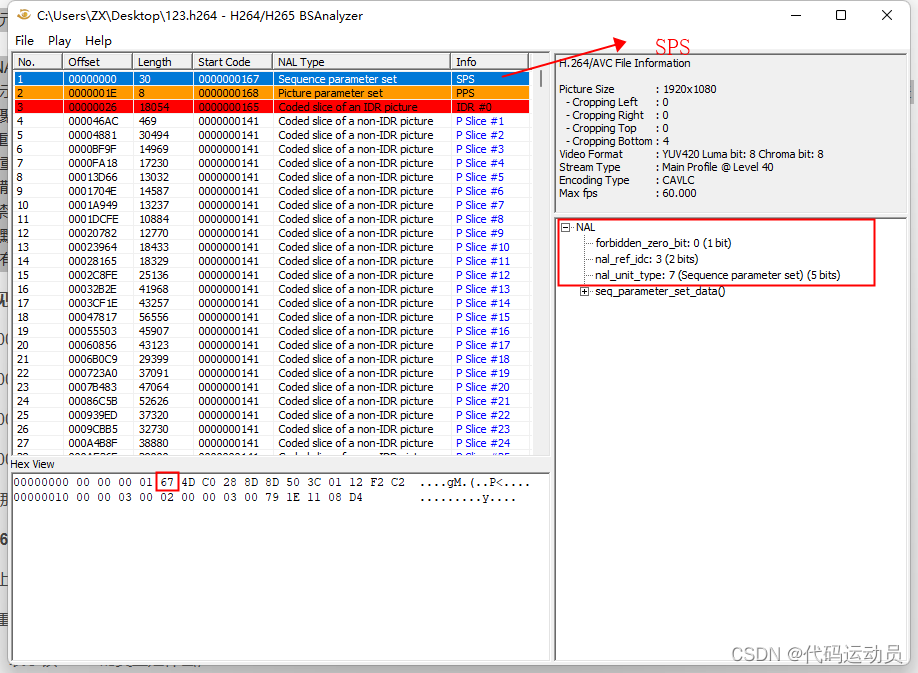
Task: Select the P Slice #1 row
Action: (300, 120)
